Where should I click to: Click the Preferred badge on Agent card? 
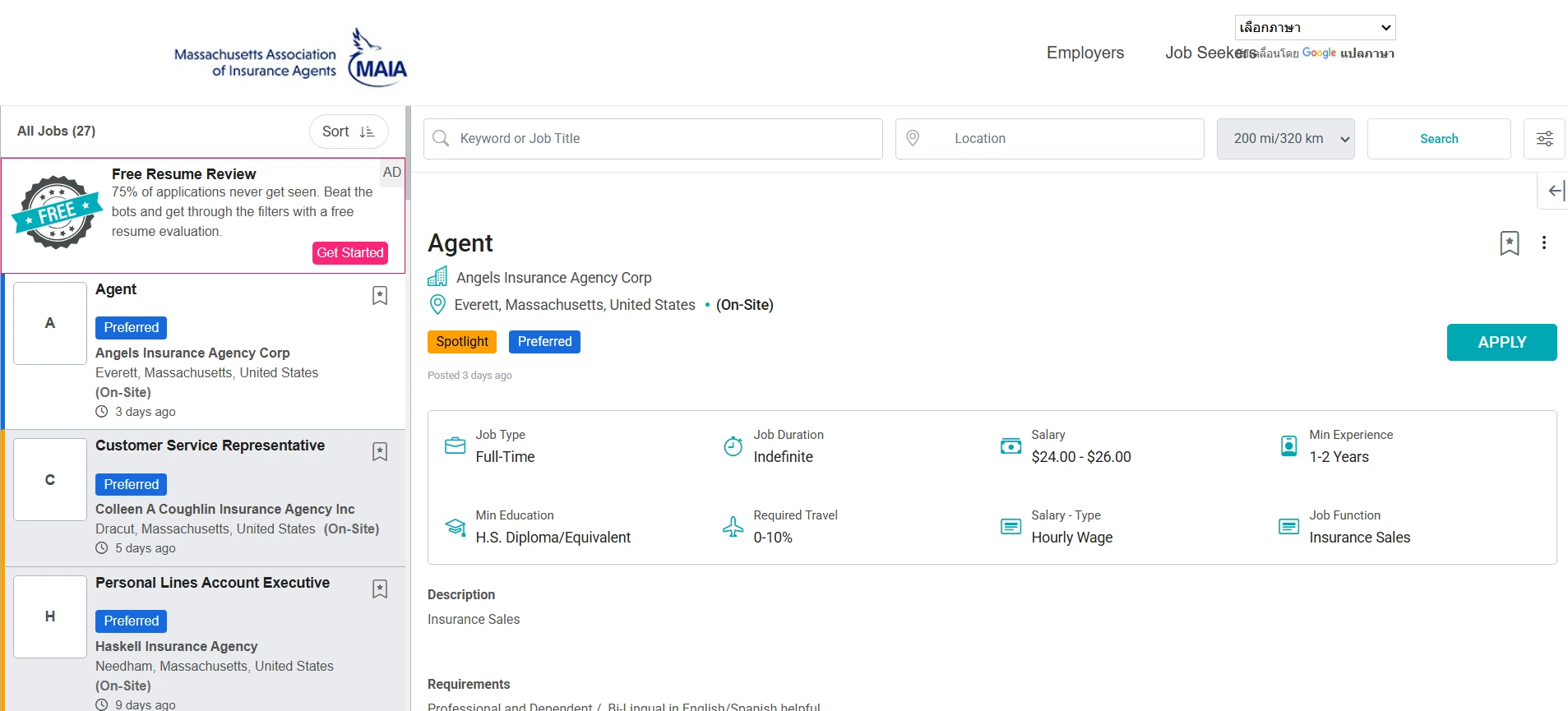pos(132,328)
